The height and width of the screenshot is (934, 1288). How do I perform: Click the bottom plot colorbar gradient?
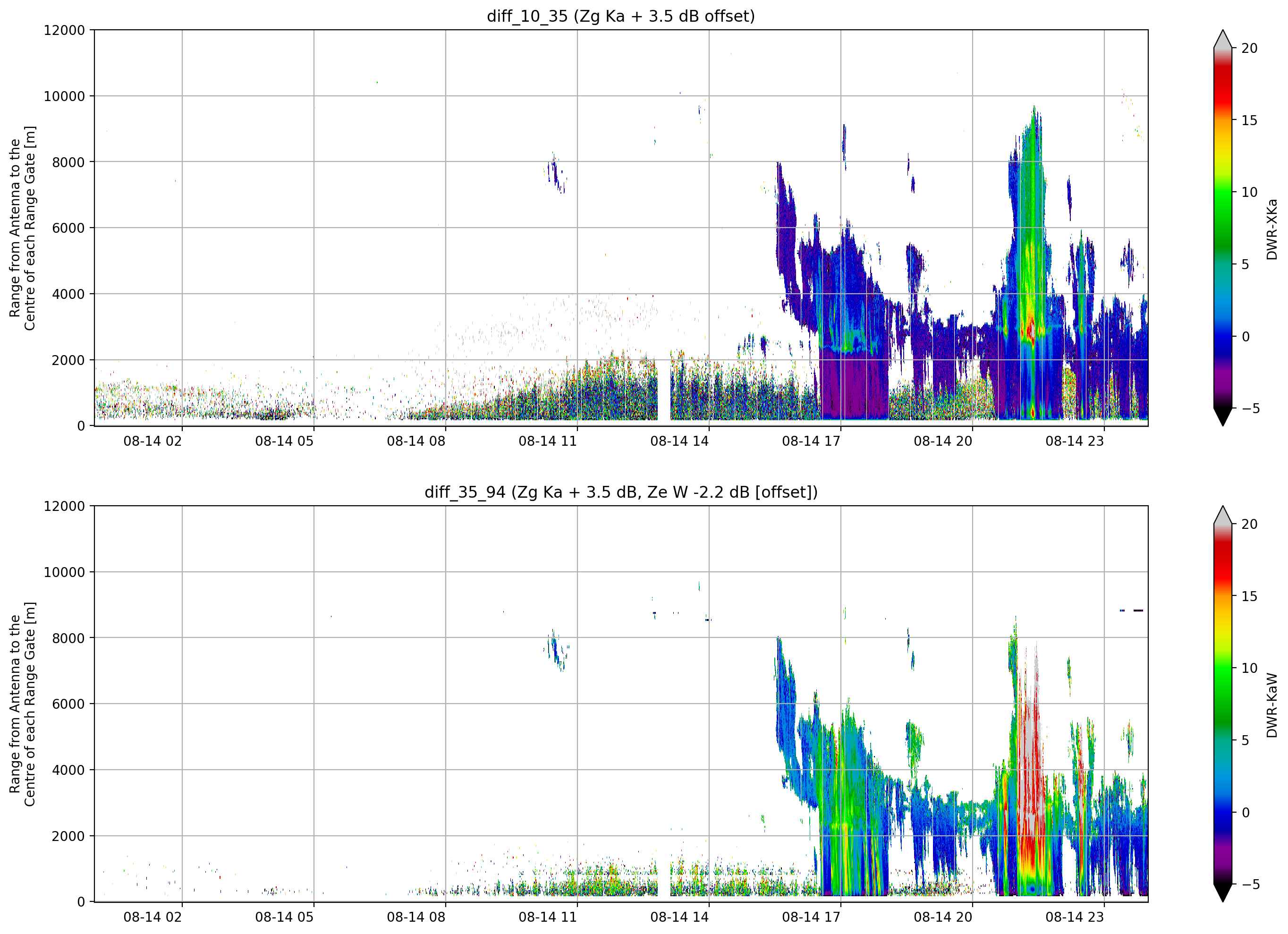point(1223,704)
